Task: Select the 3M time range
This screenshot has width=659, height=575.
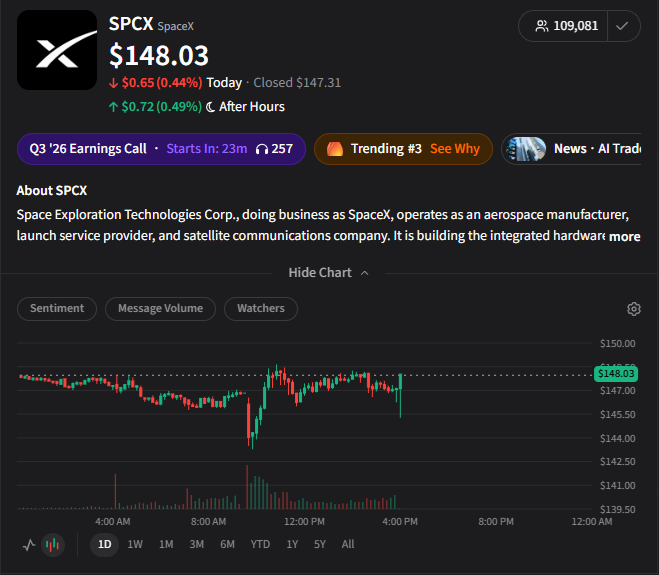Action: (x=196, y=545)
